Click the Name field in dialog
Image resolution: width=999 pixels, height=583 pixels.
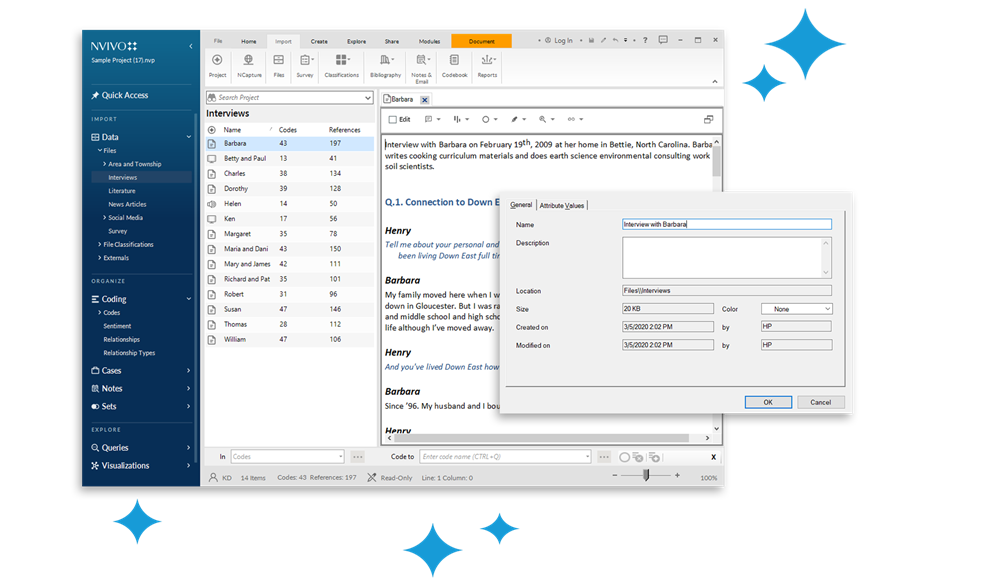(x=726, y=224)
